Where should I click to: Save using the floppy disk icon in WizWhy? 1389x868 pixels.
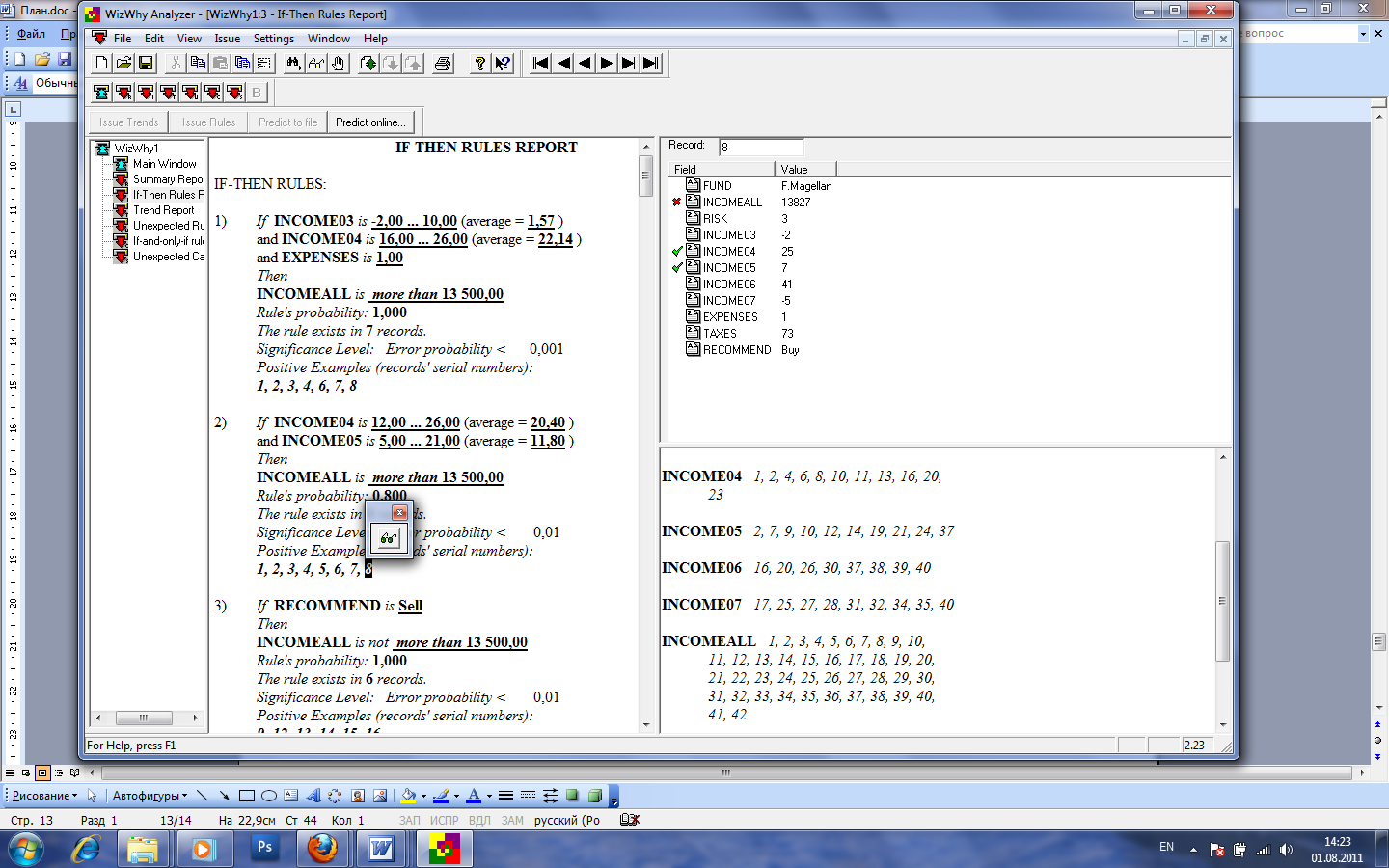[x=146, y=64]
